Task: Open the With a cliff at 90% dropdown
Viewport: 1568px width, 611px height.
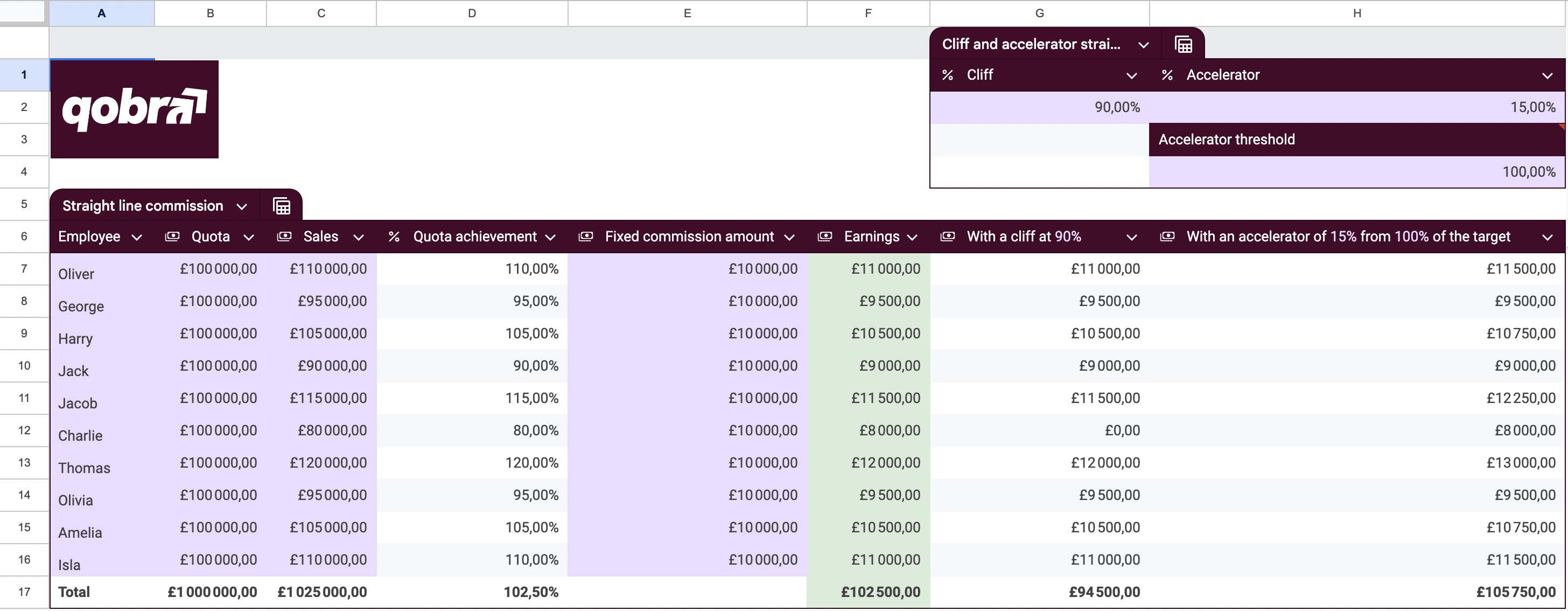Action: [1131, 238]
